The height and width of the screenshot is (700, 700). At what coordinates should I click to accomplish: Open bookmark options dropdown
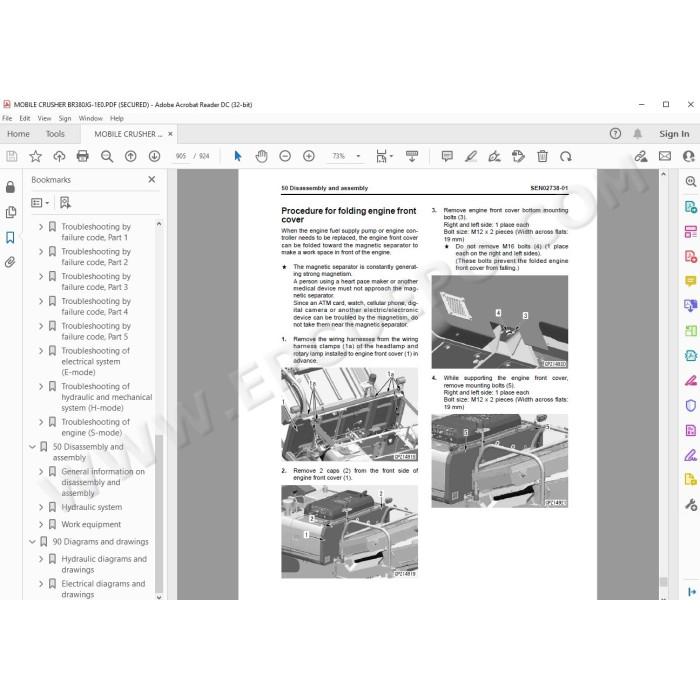click(x=40, y=203)
